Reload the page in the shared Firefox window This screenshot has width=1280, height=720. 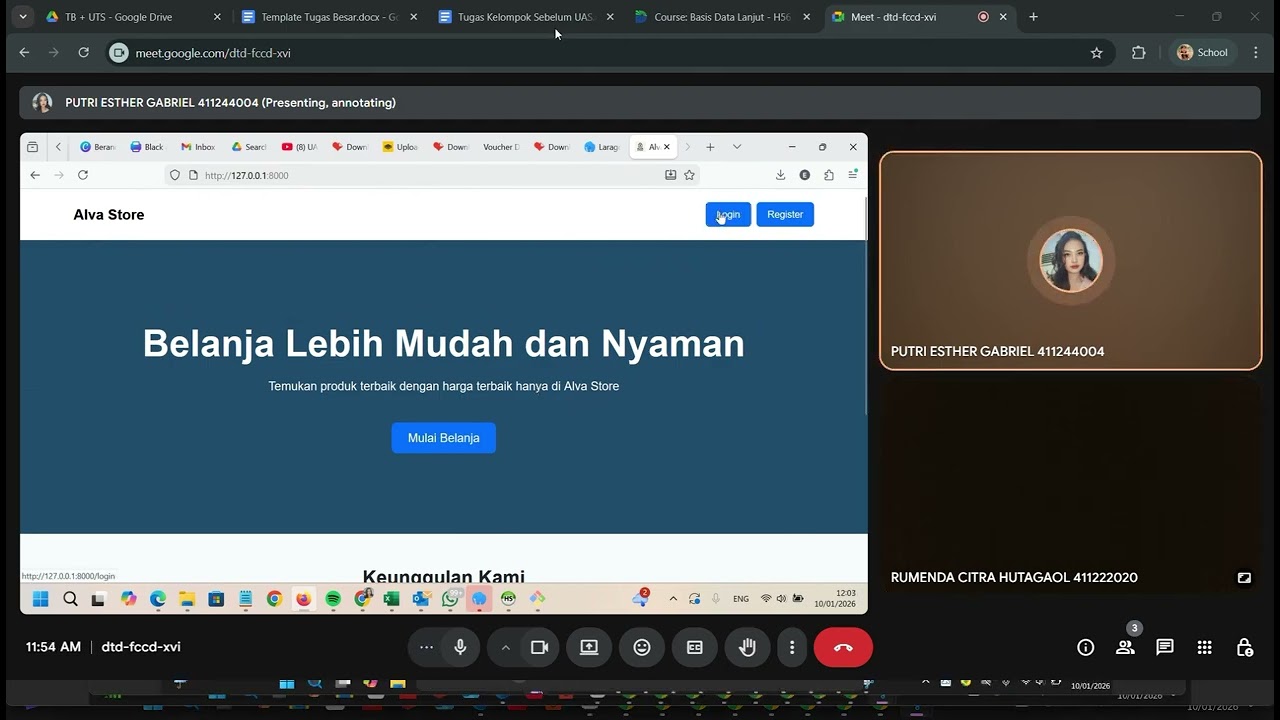[x=83, y=175]
